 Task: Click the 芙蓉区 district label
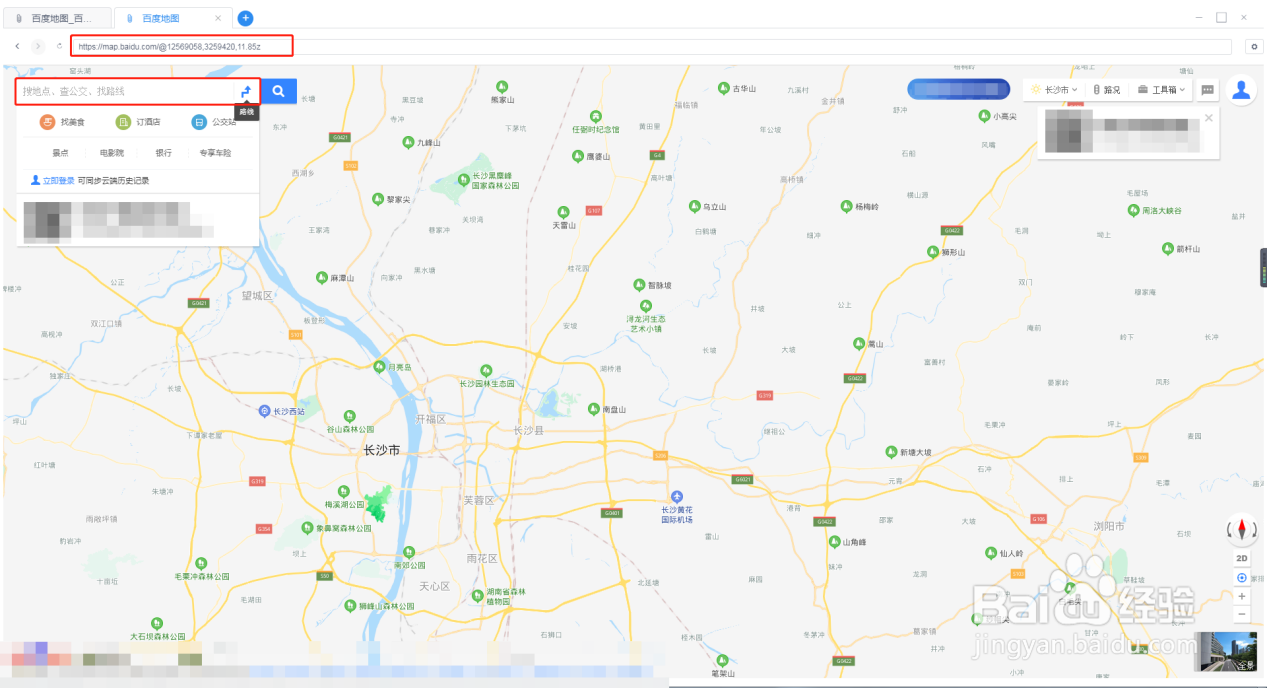pos(480,500)
